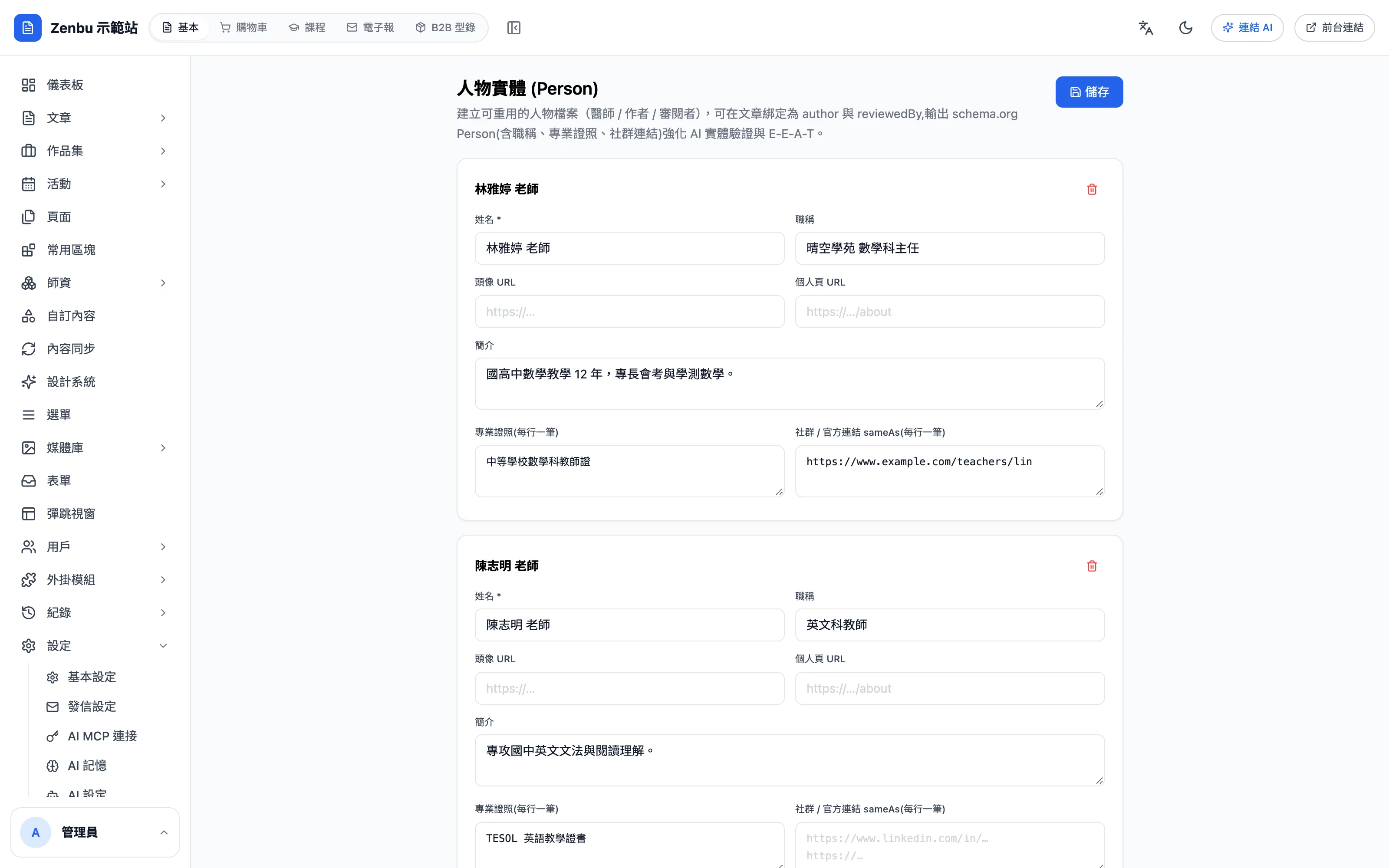Open 選單 in the sidebar
1389x868 pixels.
95,414
